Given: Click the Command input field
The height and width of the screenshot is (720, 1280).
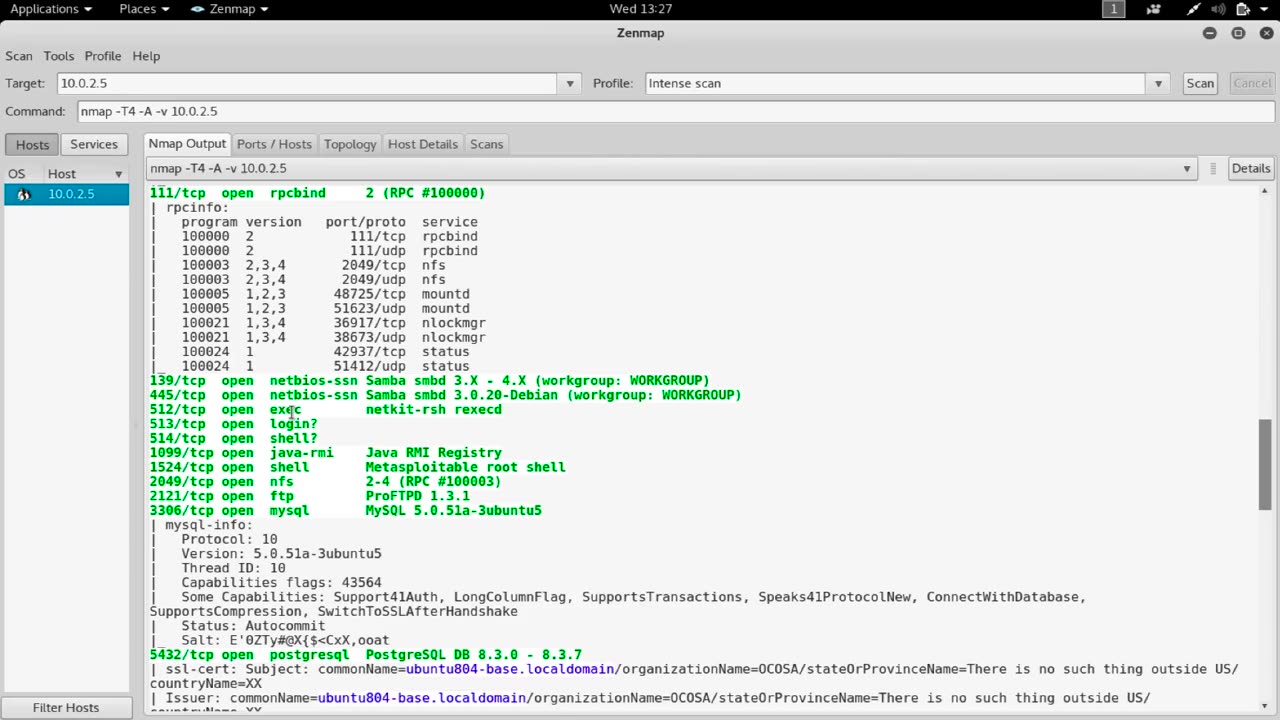Looking at the screenshot, I should [x=677, y=111].
